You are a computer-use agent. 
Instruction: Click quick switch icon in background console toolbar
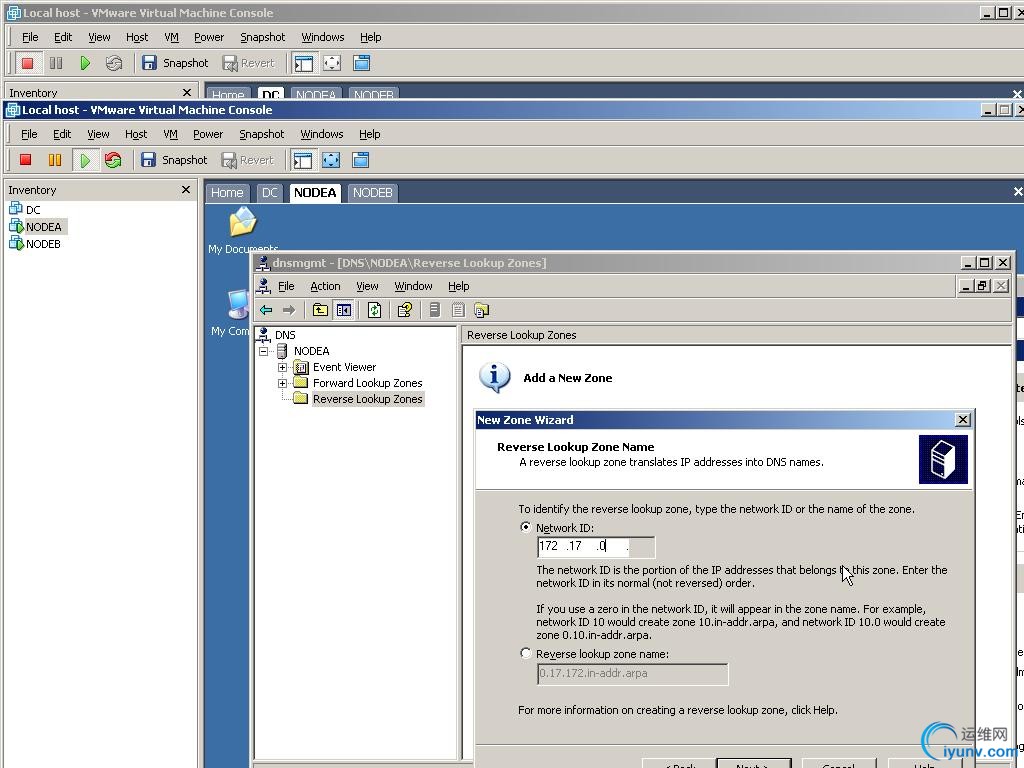point(362,63)
